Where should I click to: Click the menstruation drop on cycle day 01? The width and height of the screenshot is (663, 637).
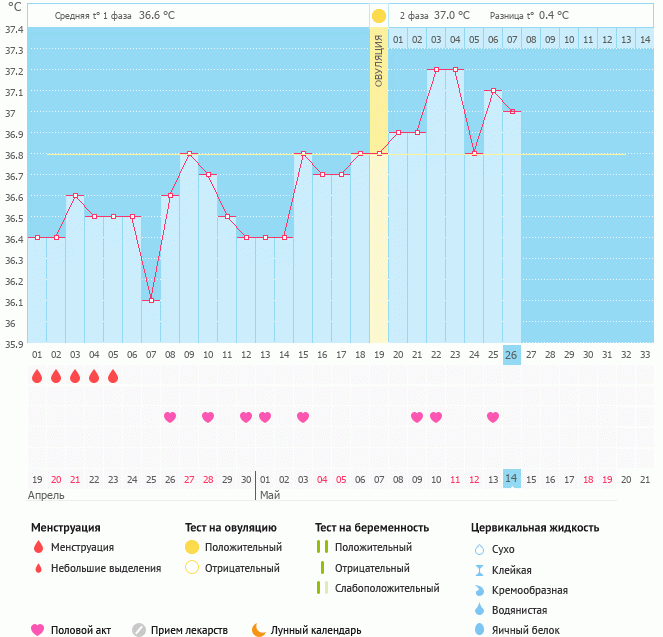(x=37, y=377)
